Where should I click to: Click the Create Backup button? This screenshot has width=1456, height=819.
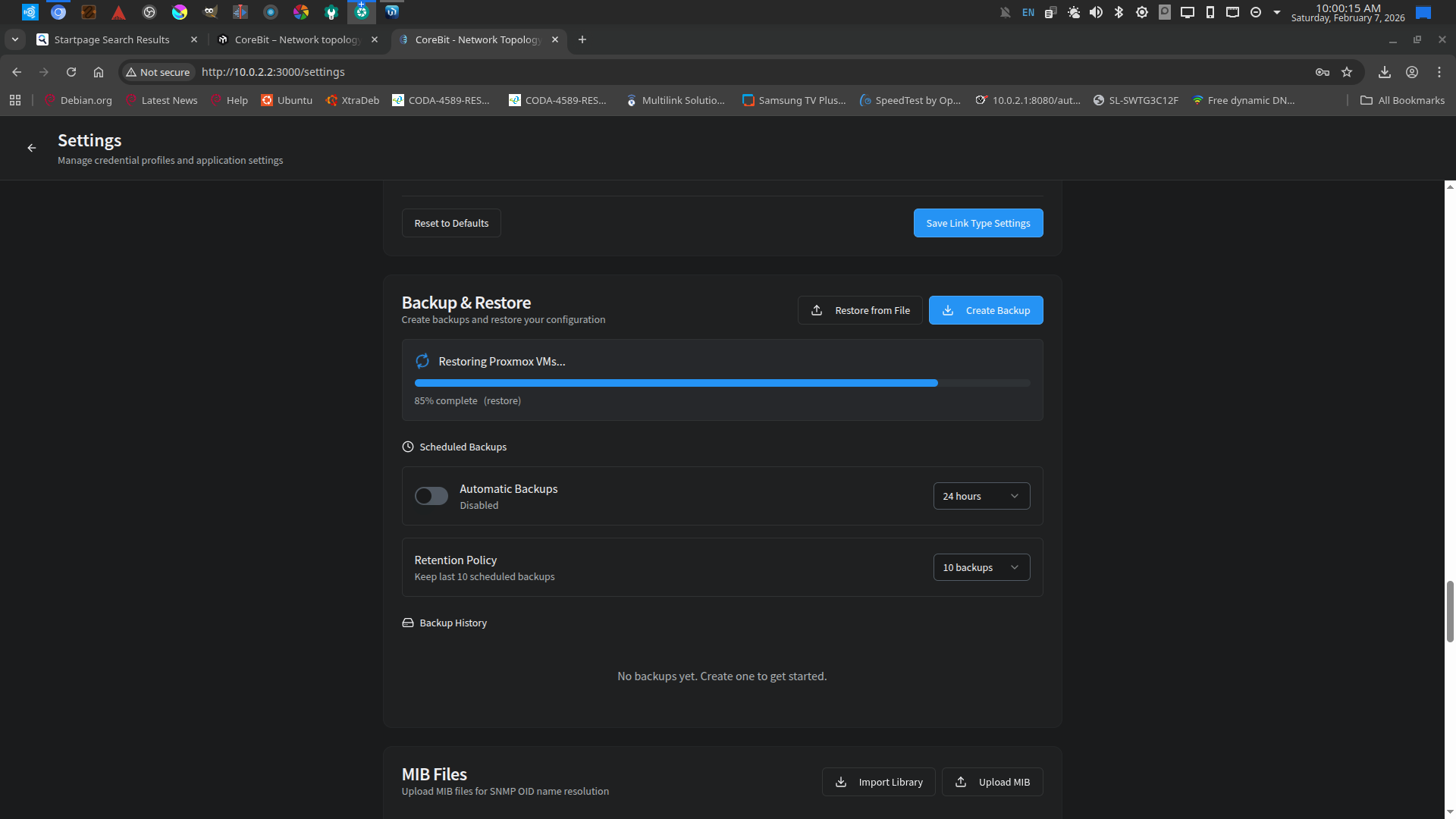click(x=986, y=310)
